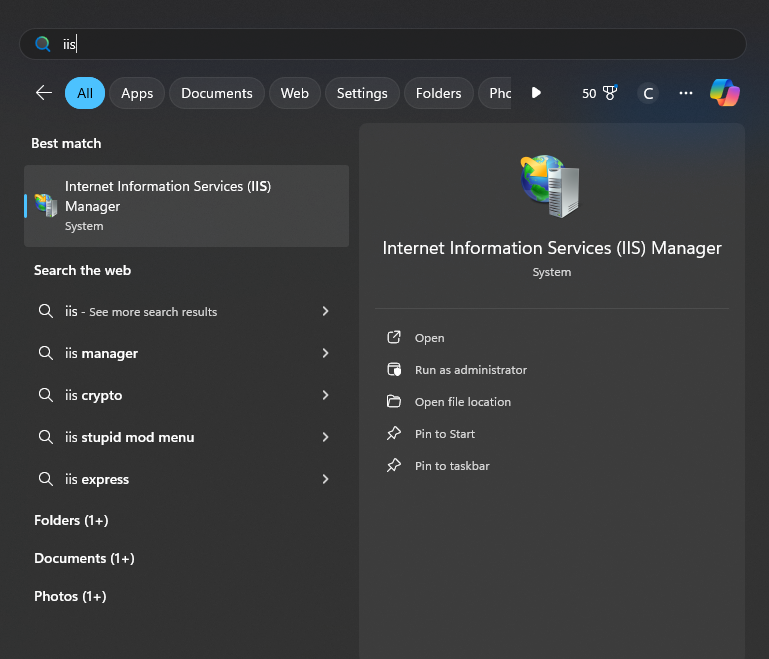
Task: Click magnifier beside 'iis - See more search results'
Action: pos(46,311)
